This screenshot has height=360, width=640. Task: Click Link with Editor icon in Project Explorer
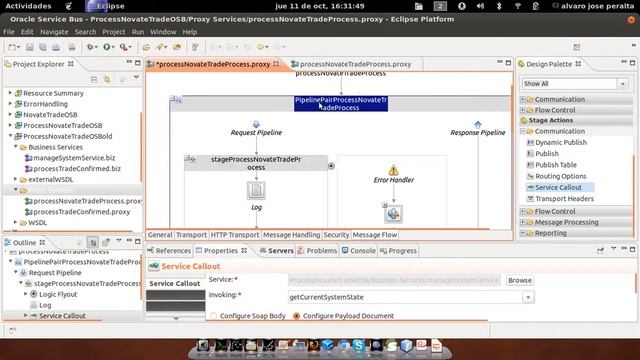tap(107, 79)
